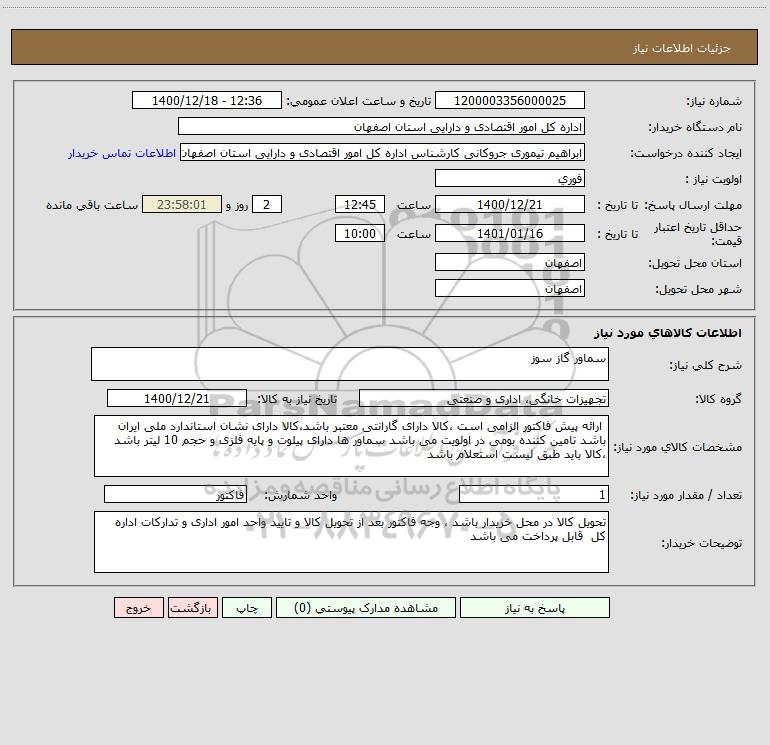Screen dimensions: 770x745
Task: Click 'شهر محل تحویل:' label
Action: [x=698, y=290]
